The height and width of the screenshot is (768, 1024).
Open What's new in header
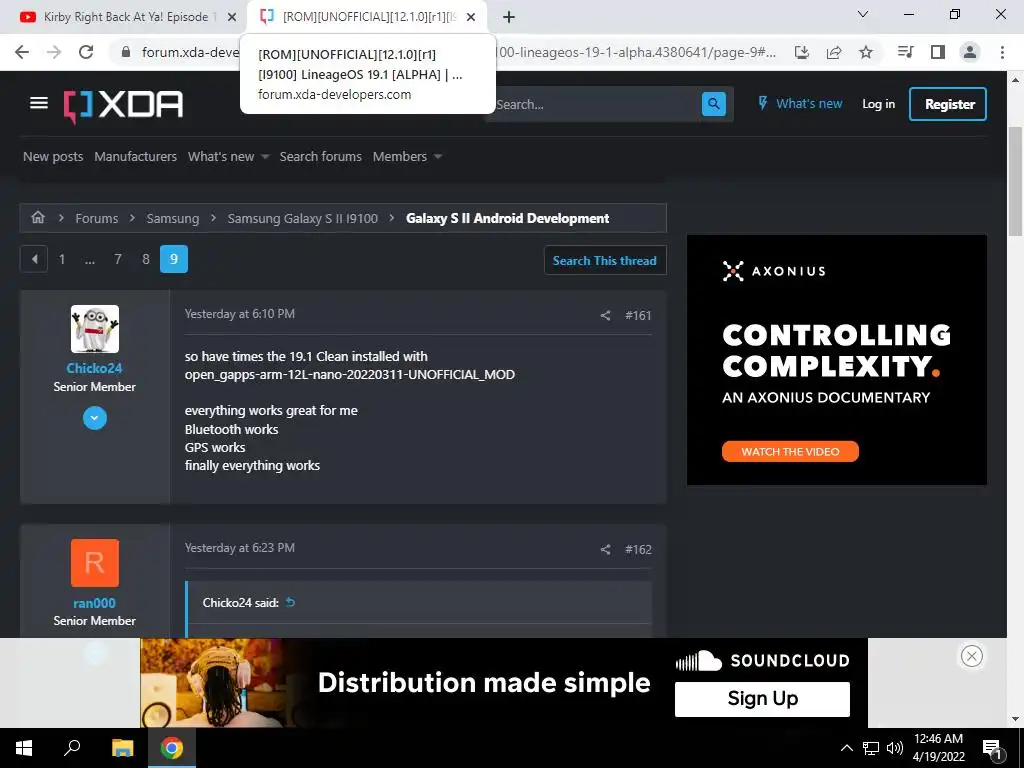pyautogui.click(x=800, y=103)
